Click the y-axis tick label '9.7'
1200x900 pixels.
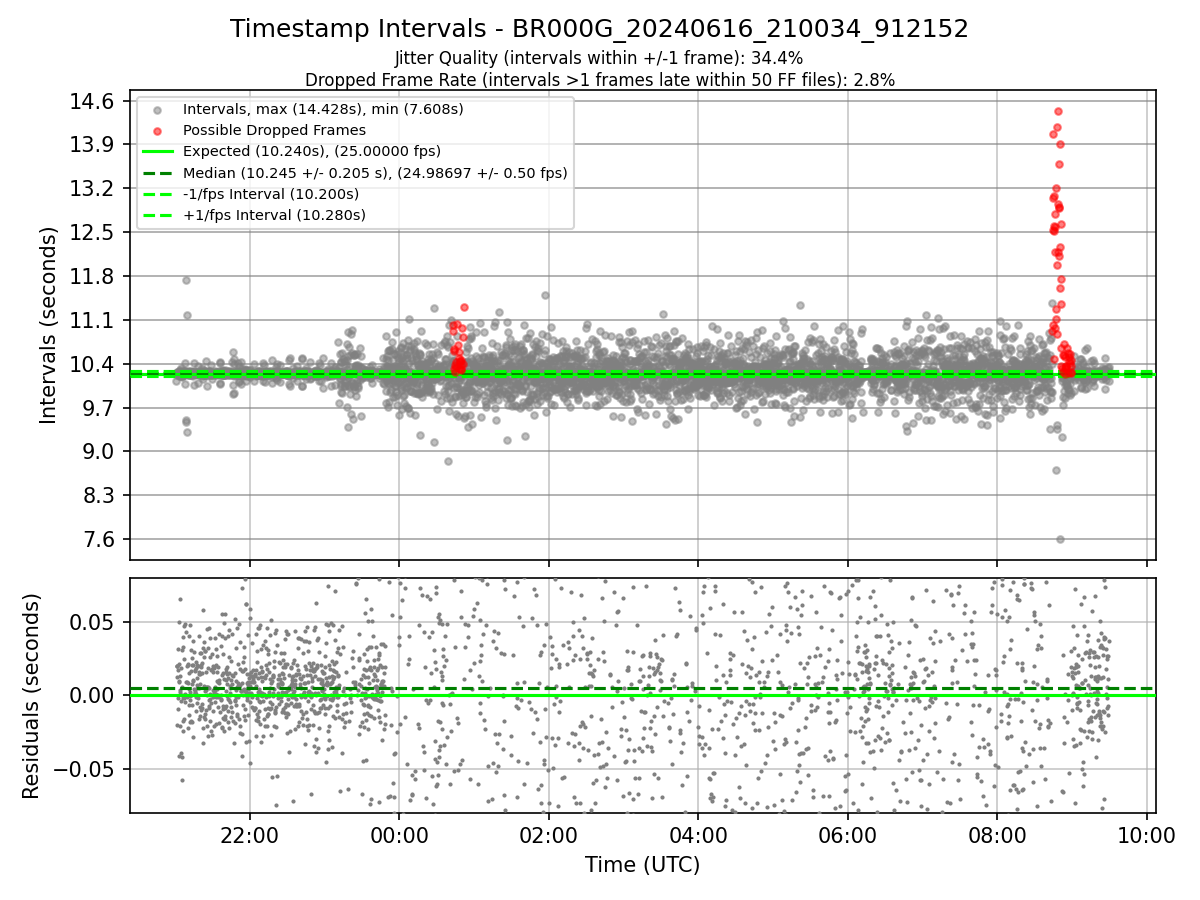coord(98,408)
